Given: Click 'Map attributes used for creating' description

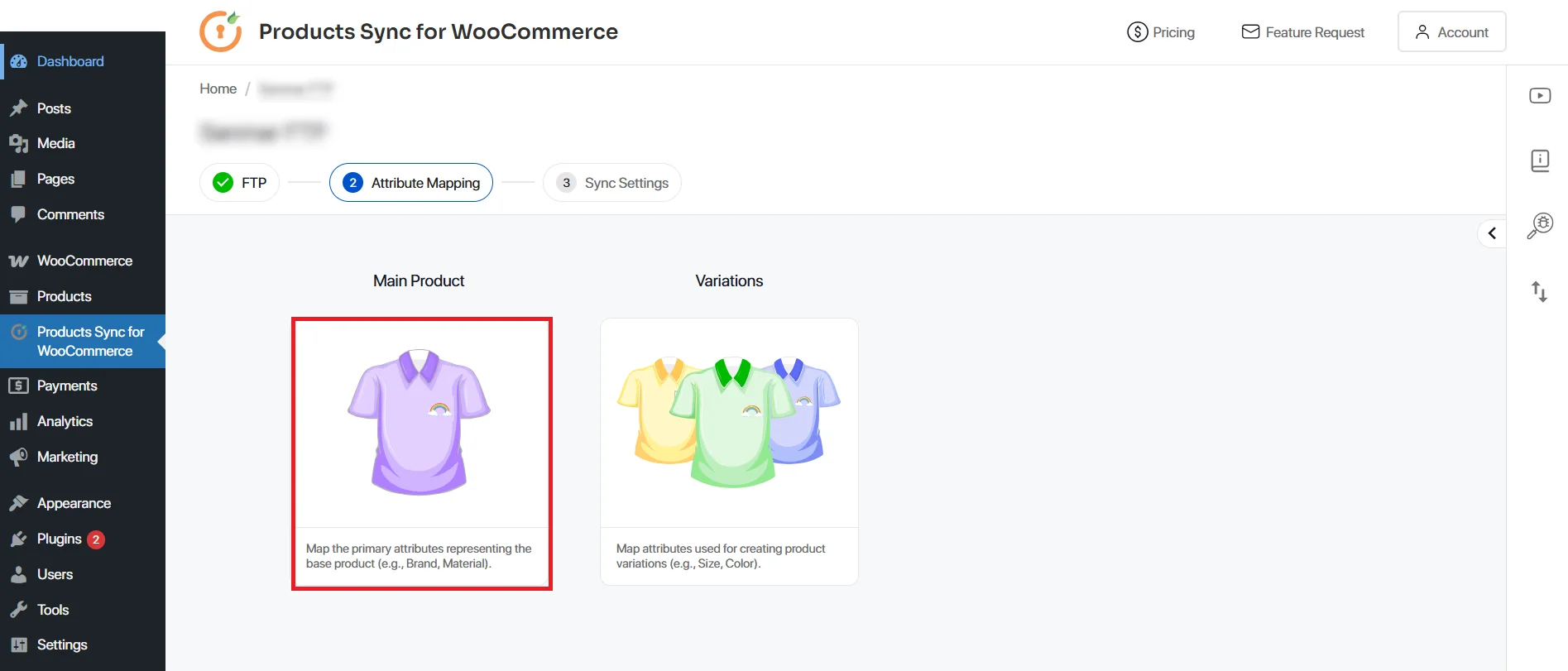Looking at the screenshot, I should 721,556.
